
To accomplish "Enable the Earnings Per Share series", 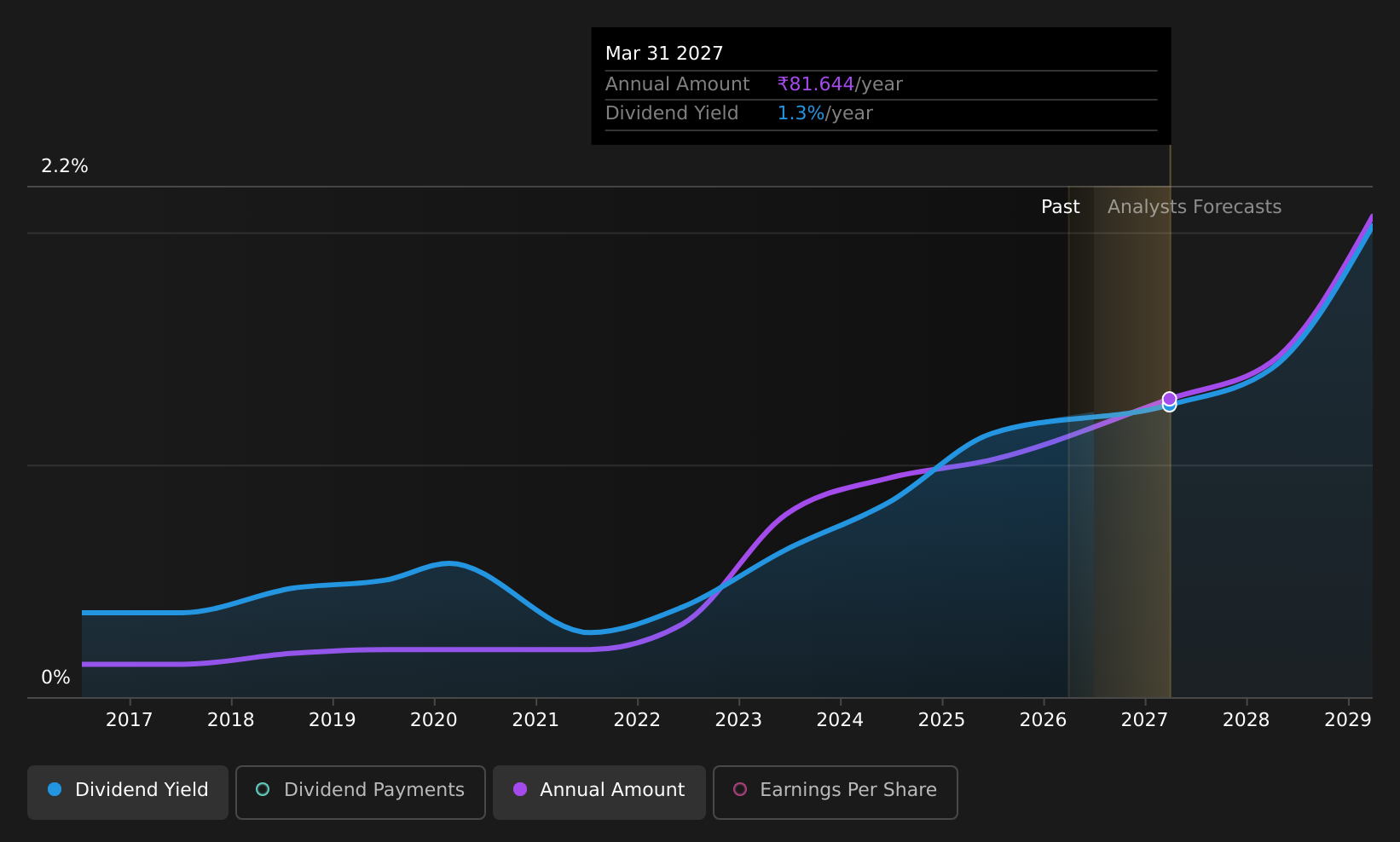I will 836,792.
